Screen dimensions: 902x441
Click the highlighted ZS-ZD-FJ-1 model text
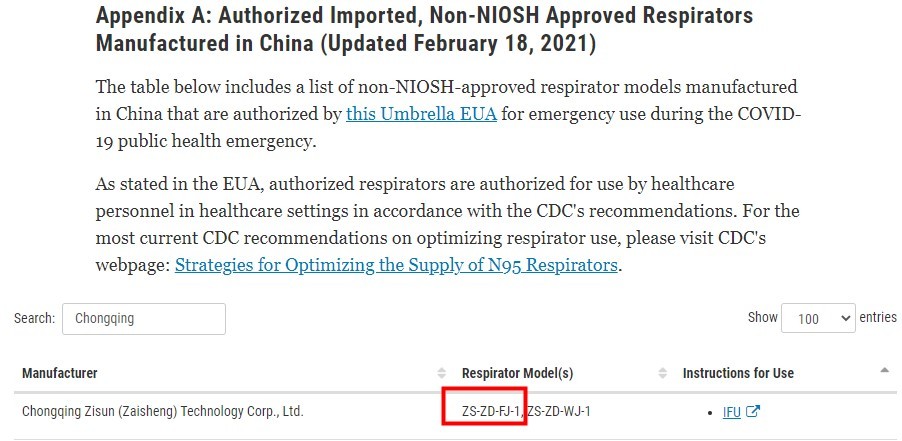pyautogui.click(x=491, y=412)
